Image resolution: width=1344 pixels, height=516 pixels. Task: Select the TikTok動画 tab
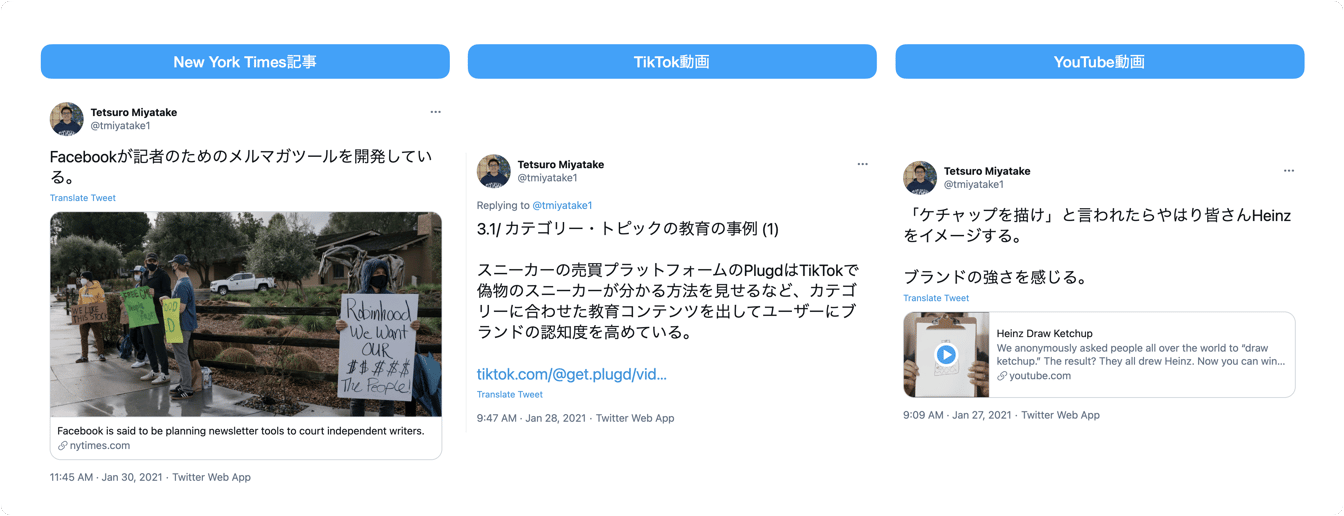click(672, 62)
